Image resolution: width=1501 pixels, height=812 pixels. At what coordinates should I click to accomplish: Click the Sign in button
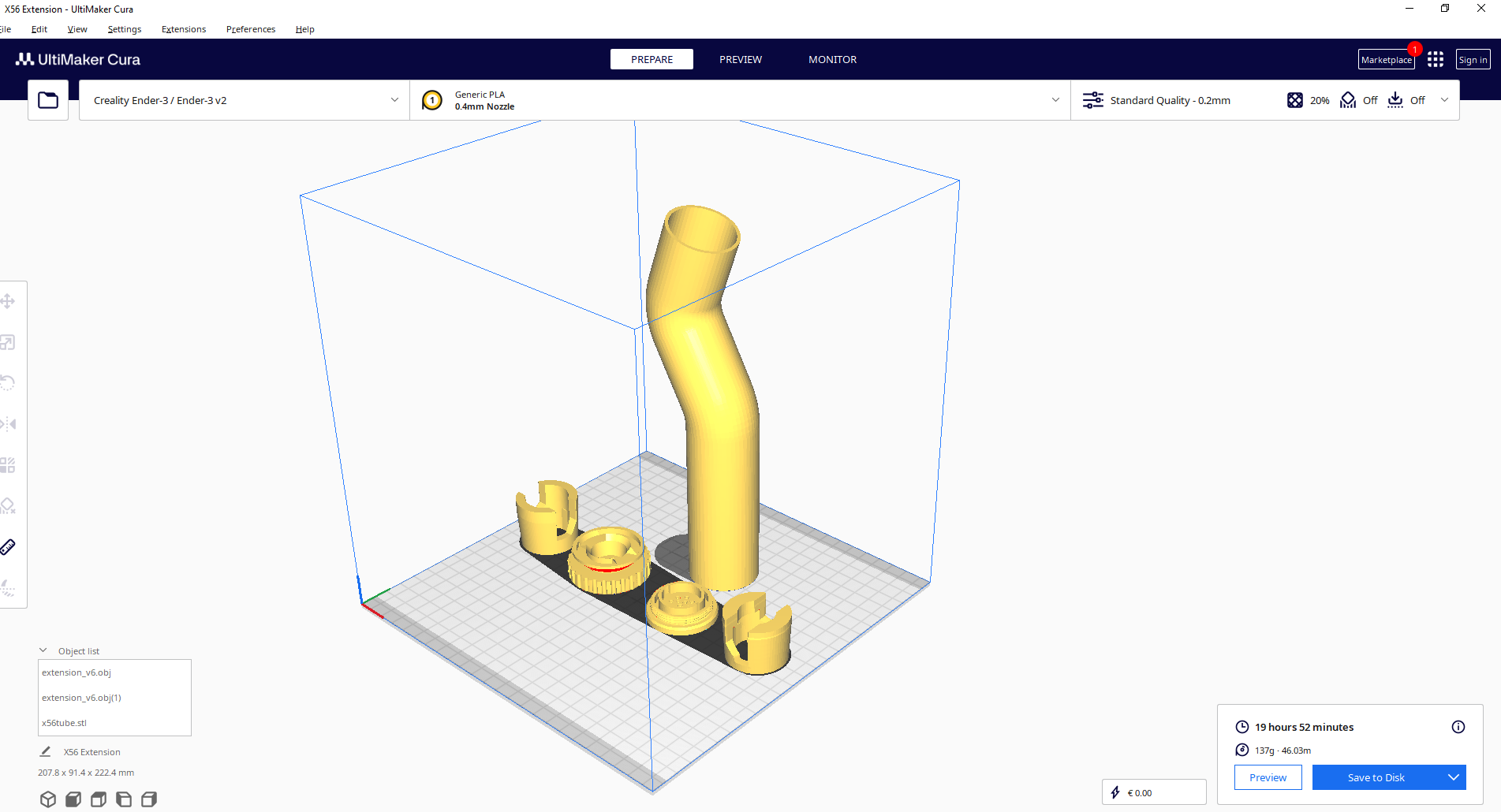pos(1473,60)
